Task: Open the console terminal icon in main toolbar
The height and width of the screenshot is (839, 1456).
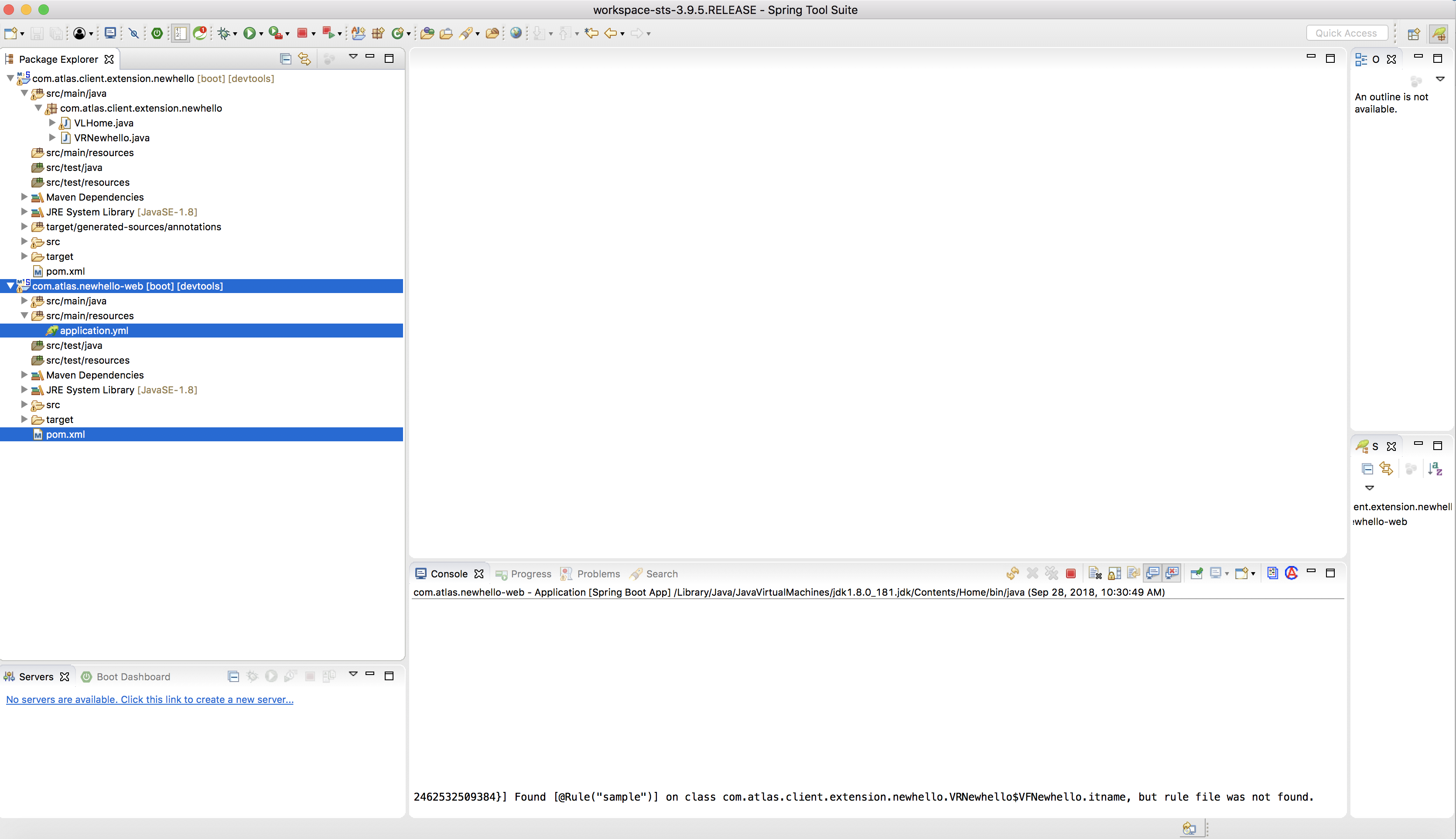Action: [110, 34]
